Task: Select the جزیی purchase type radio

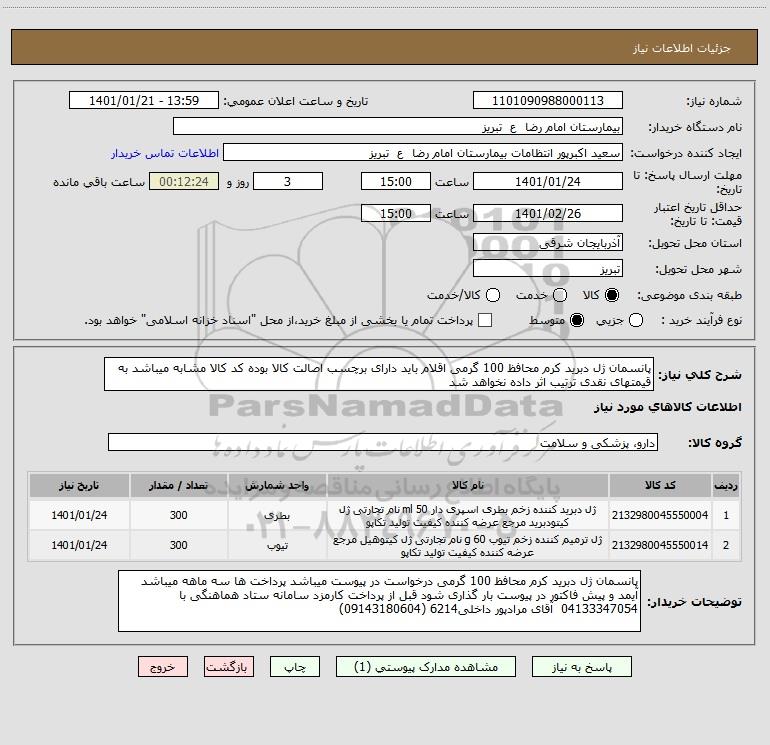Action: 636,320
